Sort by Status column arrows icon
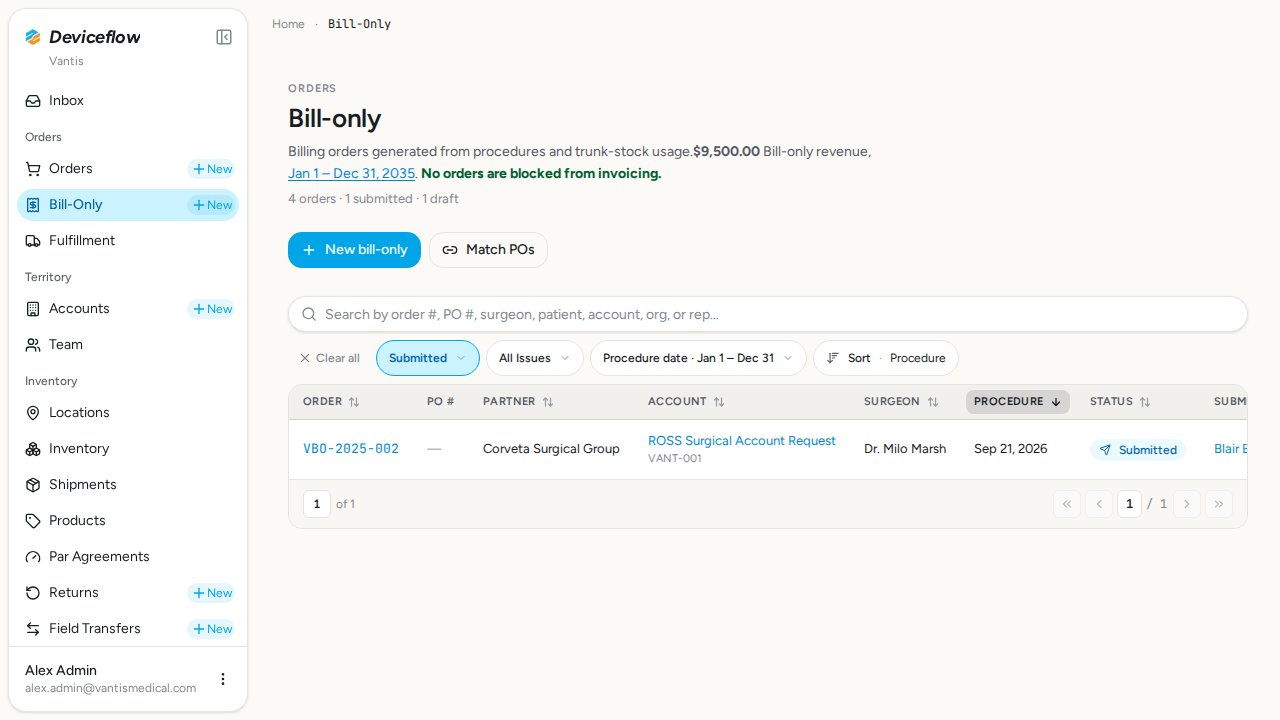 coord(1145,402)
